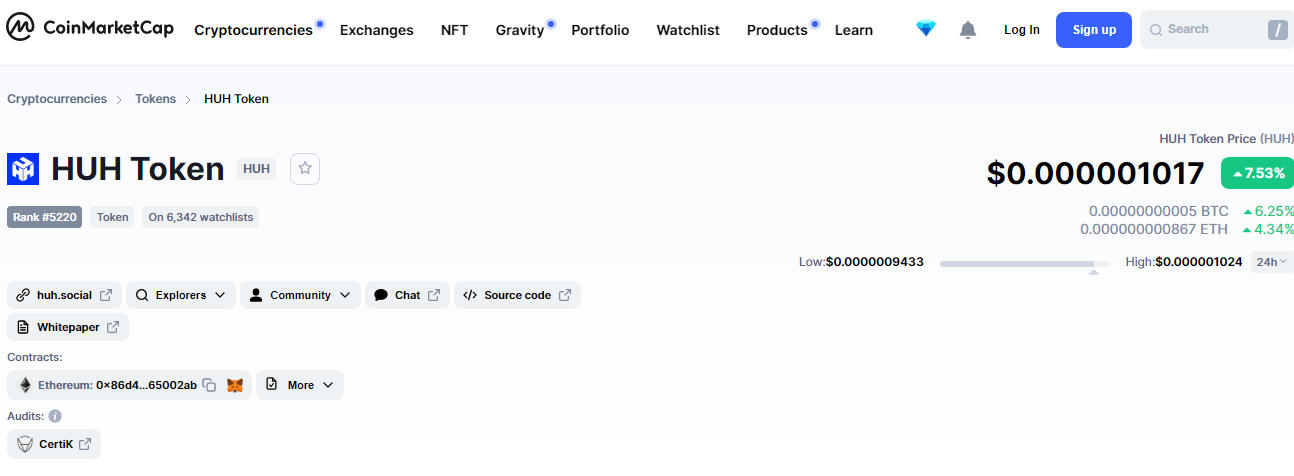Focus the Search field

pos(1217,30)
